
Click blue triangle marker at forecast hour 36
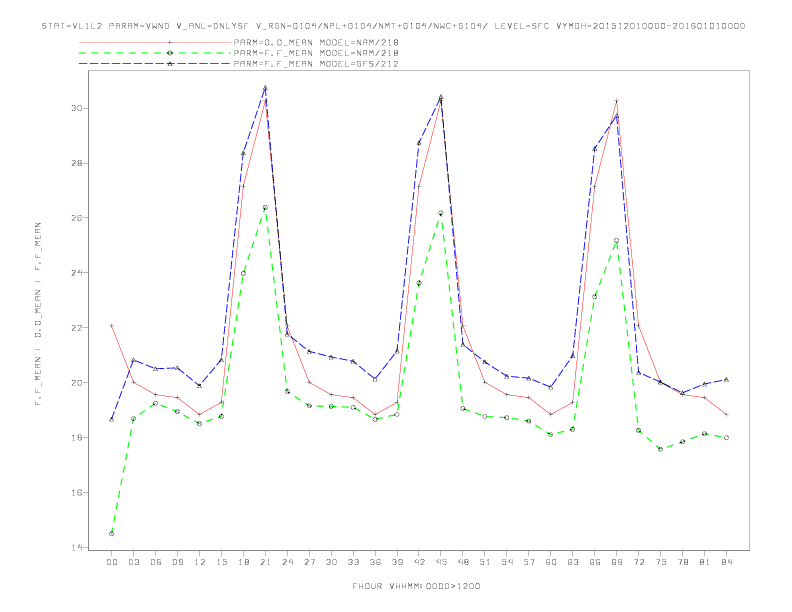pos(375,379)
